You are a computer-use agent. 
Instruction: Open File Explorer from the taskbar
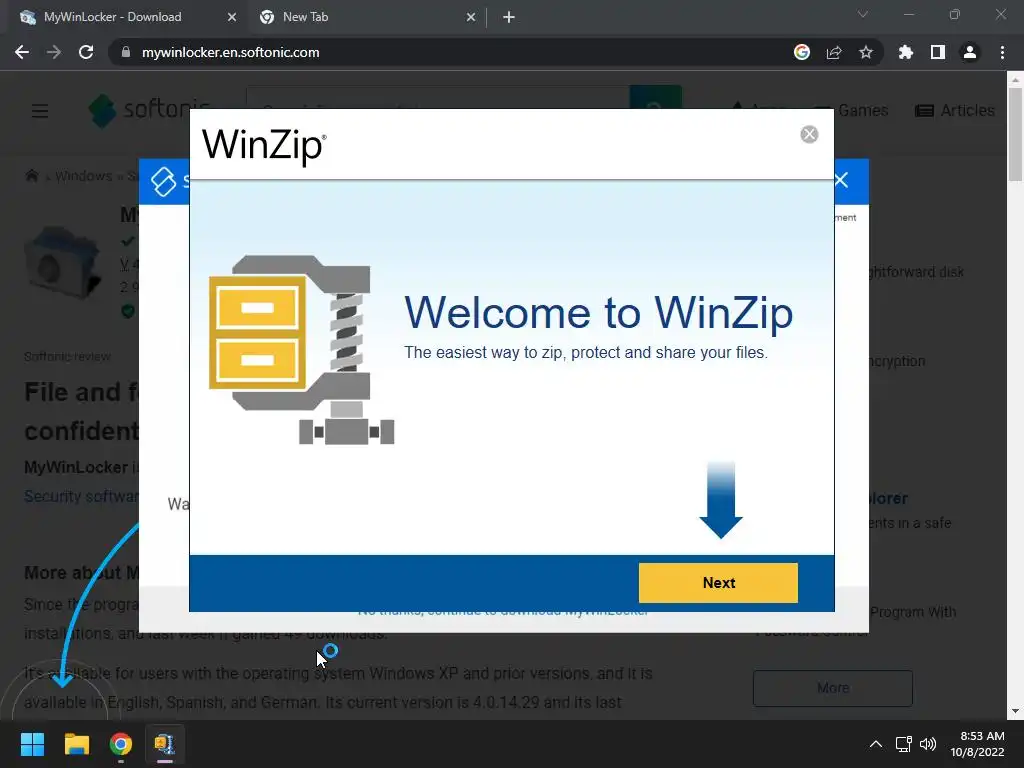pos(76,744)
